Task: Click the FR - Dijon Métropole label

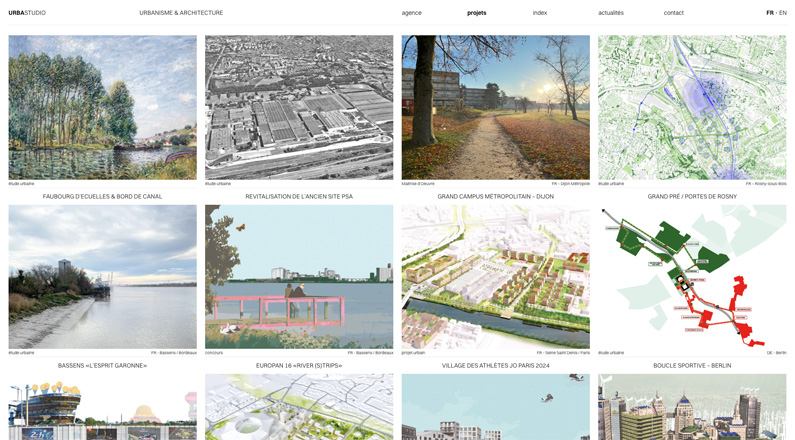Action: pyautogui.click(x=570, y=184)
